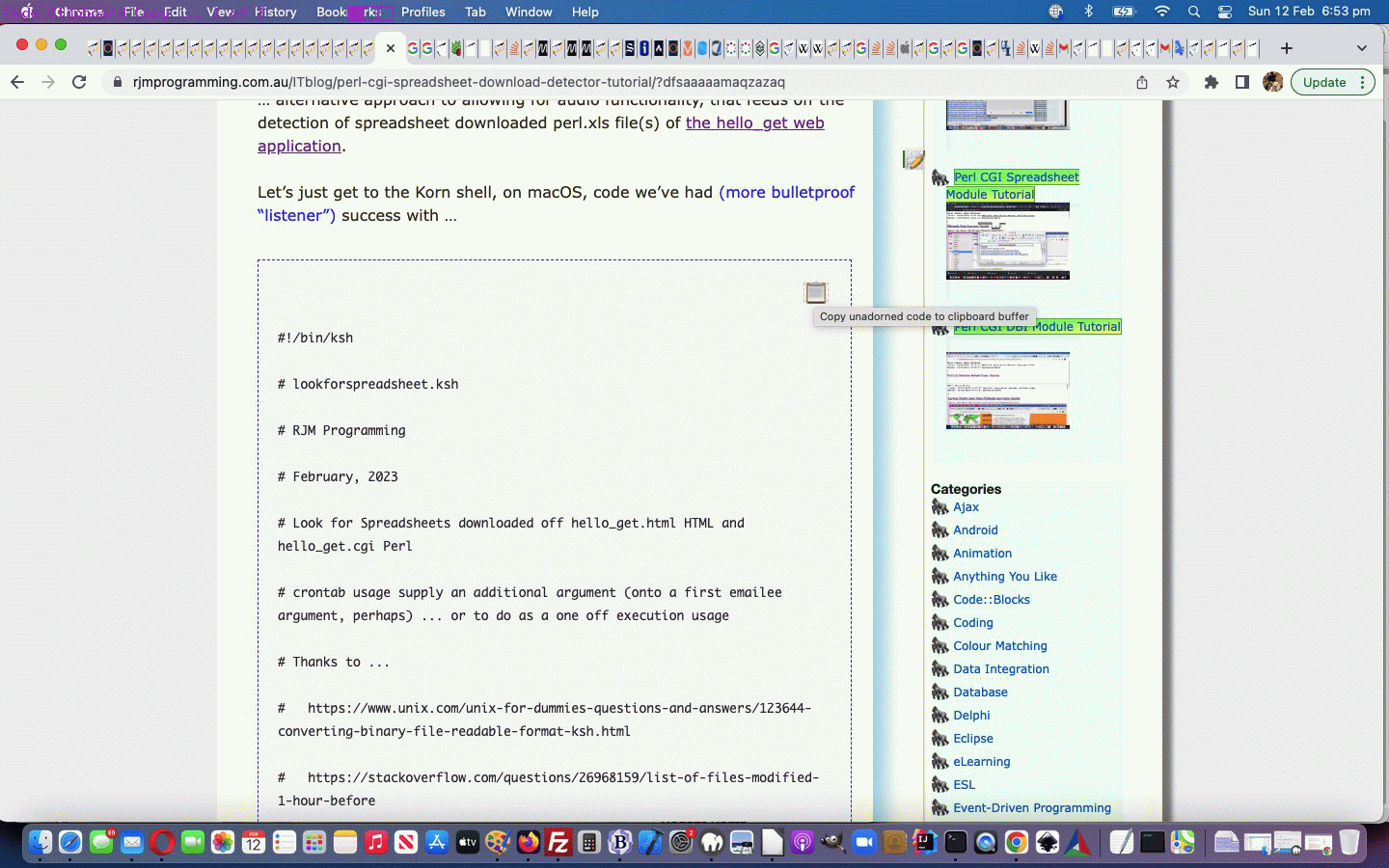Open the Control Center in the menu bar
1389x868 pixels.
[x=1224, y=13]
